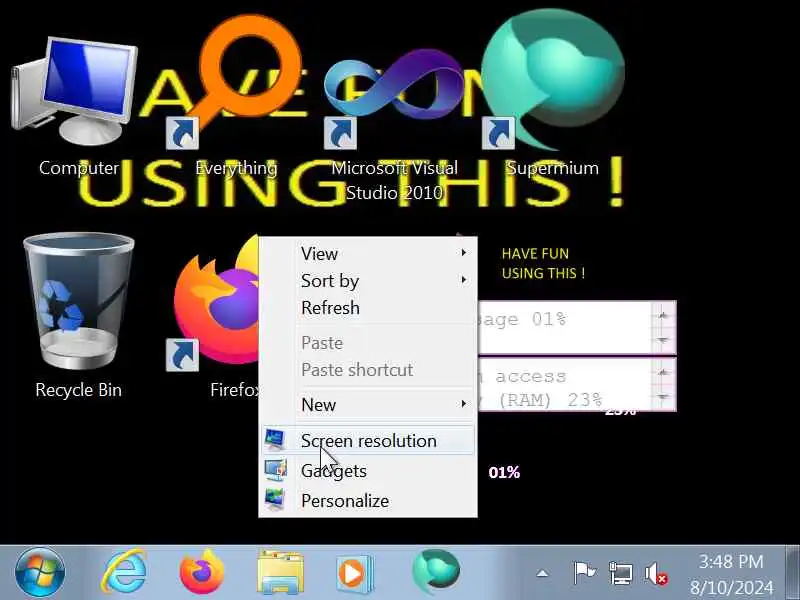Click the Personalize menu icon
Viewport: 800px width, 600px height.
coord(276,499)
